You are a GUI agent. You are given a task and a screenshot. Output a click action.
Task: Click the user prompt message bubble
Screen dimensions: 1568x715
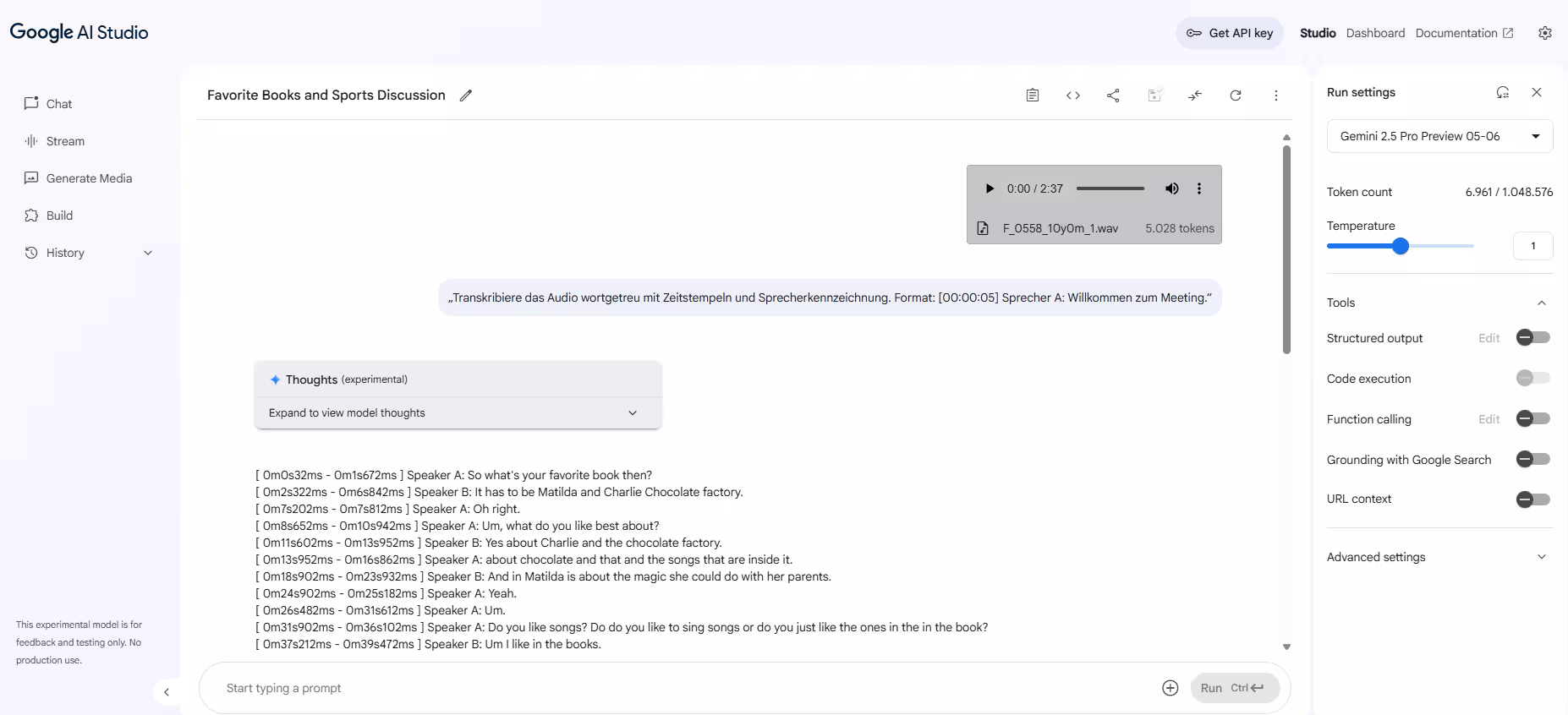click(830, 297)
